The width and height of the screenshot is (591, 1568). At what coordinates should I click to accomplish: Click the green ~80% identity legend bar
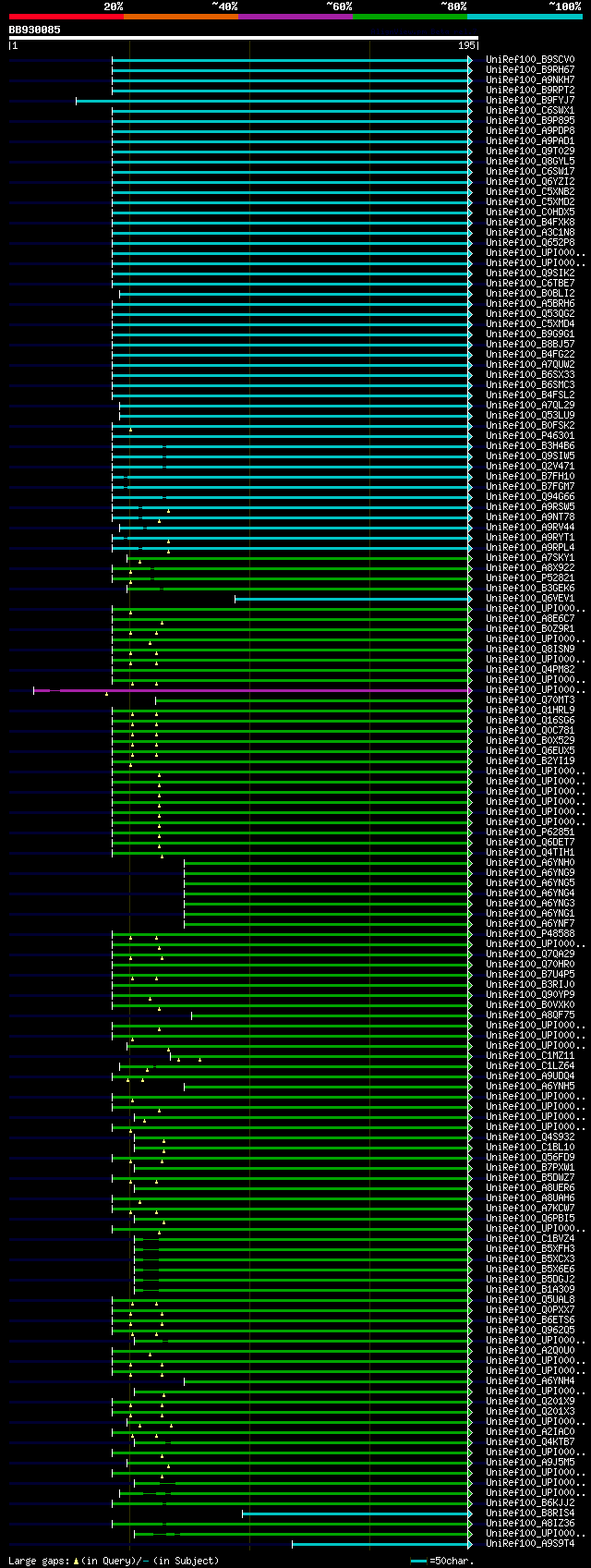[410, 17]
